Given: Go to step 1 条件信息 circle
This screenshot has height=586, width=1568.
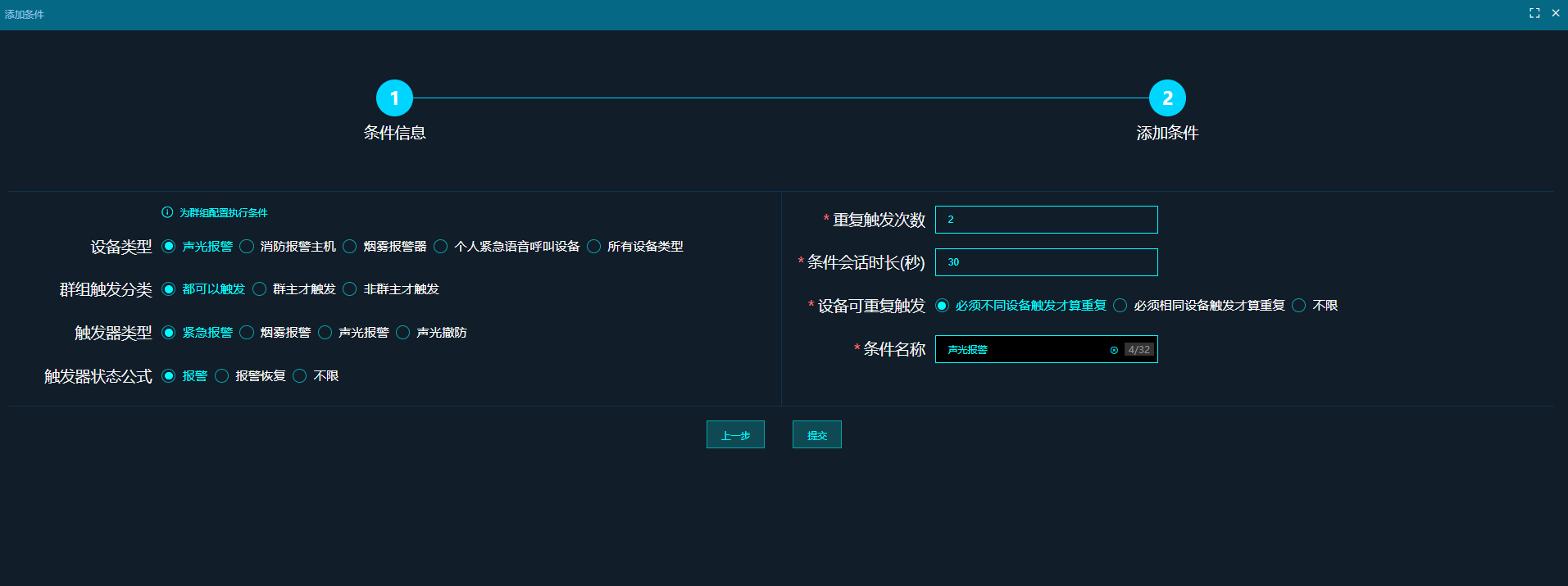Looking at the screenshot, I should click(394, 98).
